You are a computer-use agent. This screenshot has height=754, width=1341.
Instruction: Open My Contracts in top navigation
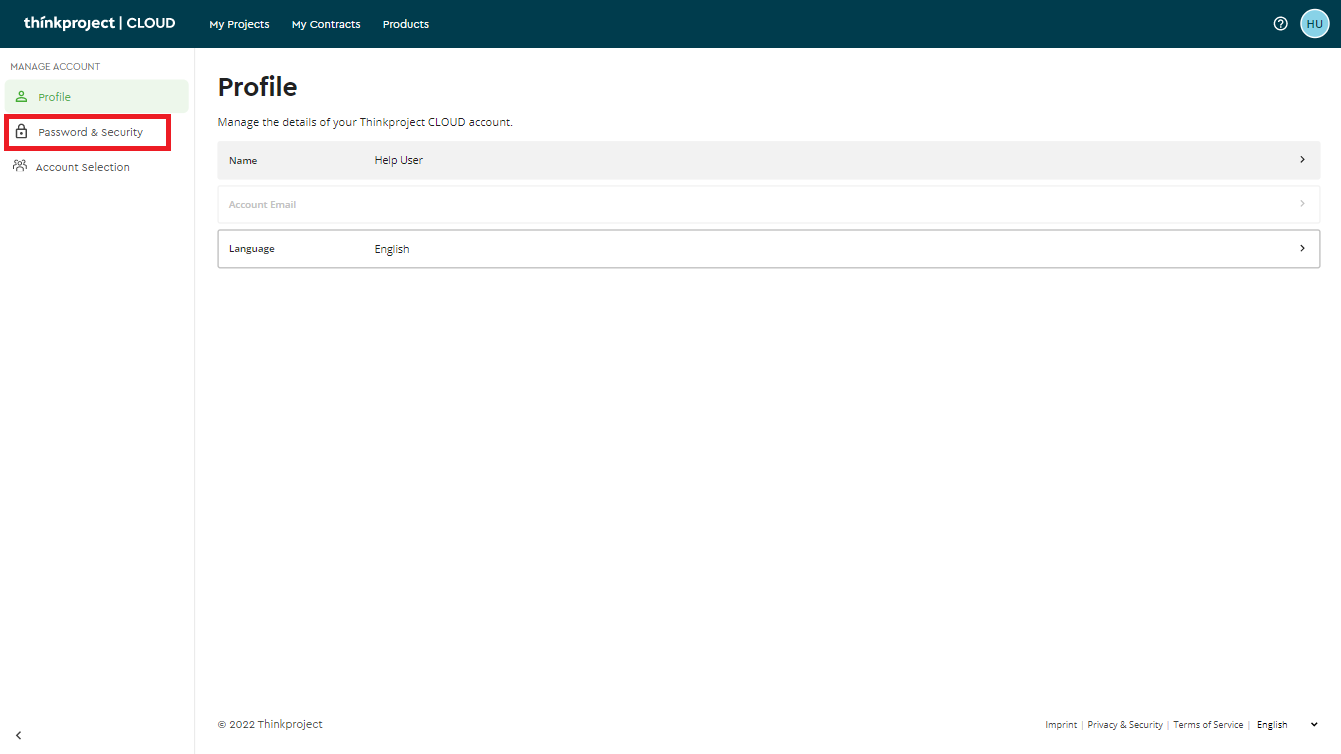coord(326,24)
